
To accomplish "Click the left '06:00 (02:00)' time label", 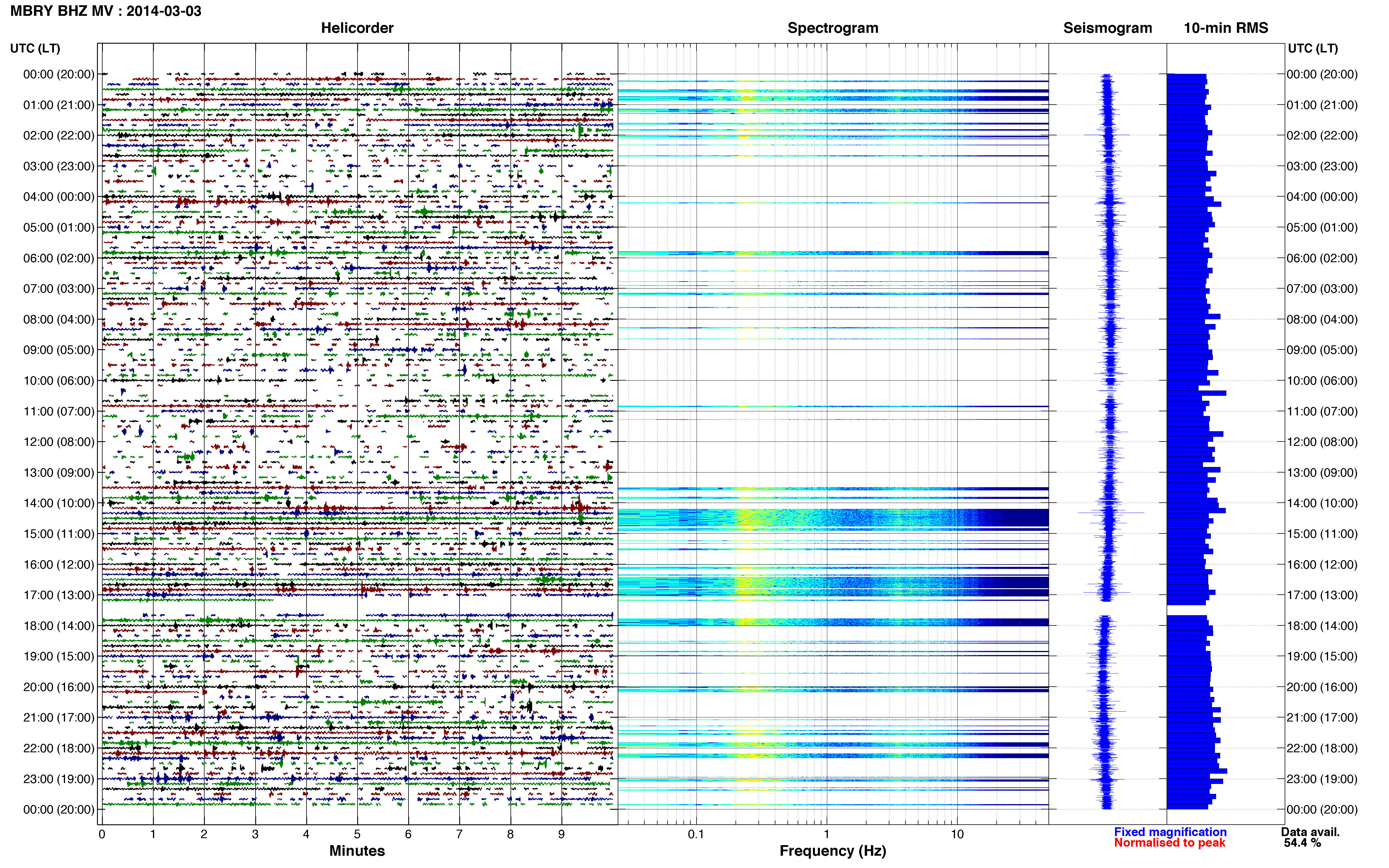I will coord(59,258).
